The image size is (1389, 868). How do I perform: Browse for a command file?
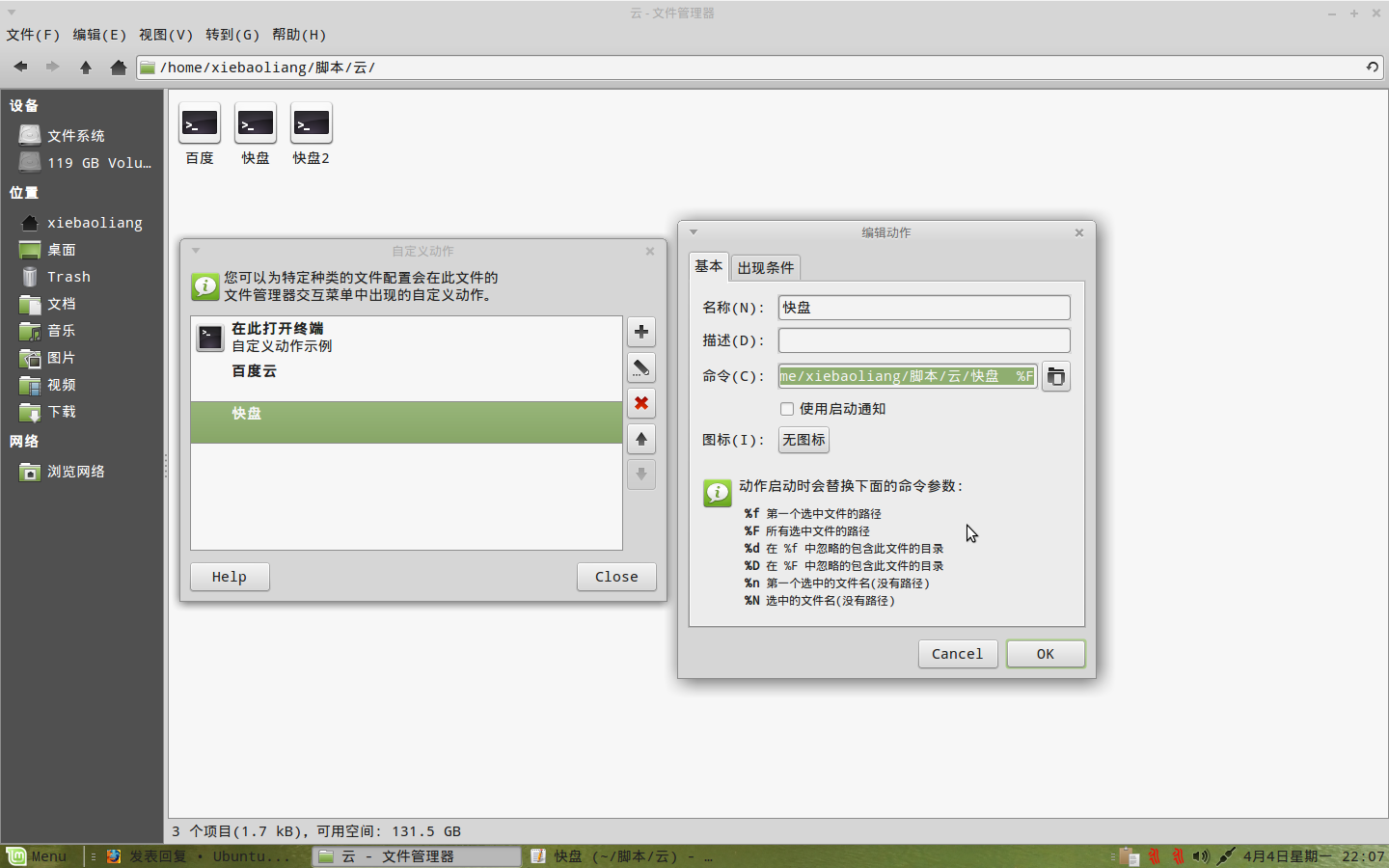(1056, 376)
